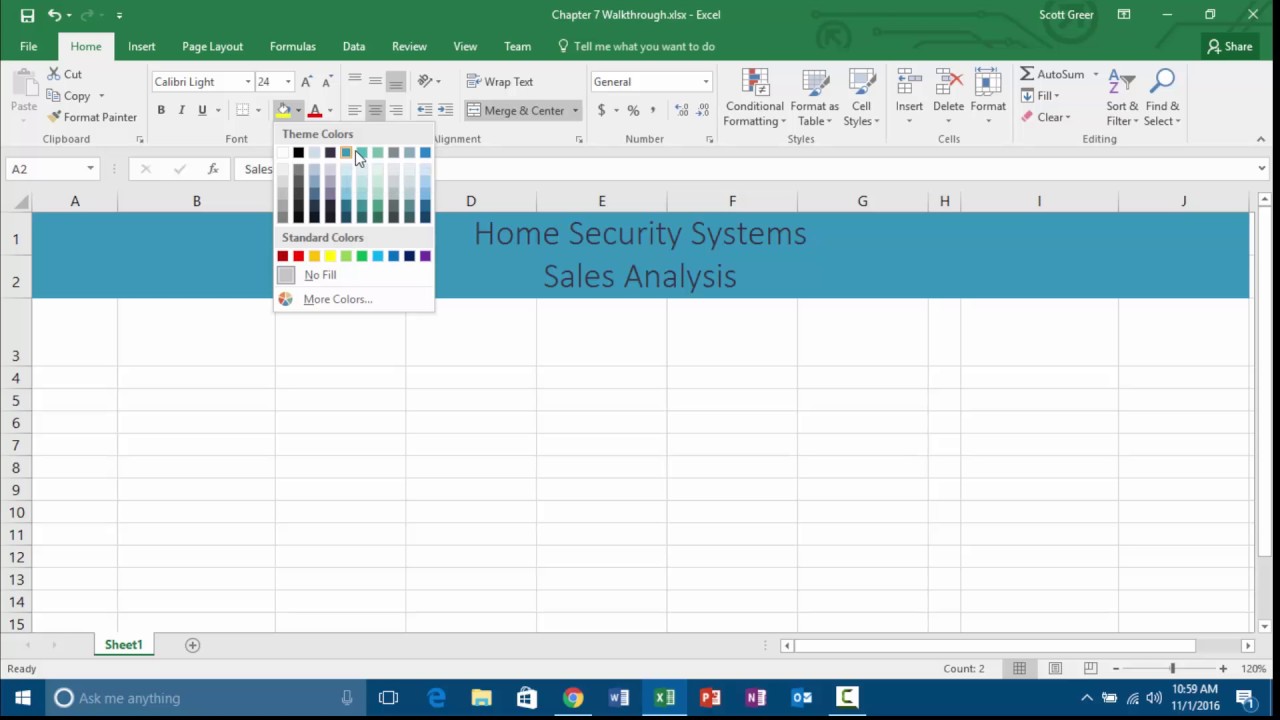Image resolution: width=1280 pixels, height=720 pixels.
Task: Click the zoom slider handle
Action: click(1172, 668)
